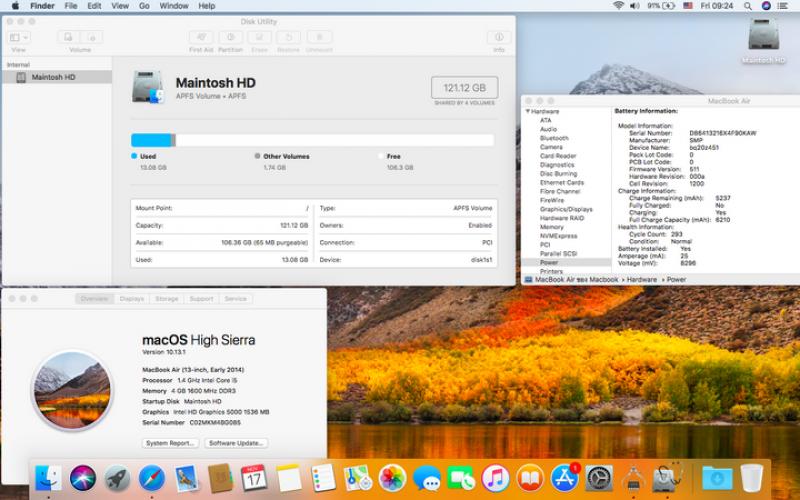Image resolution: width=800 pixels, height=500 pixels.
Task: Open Spotlight search in menu bar
Action: coord(747,6)
